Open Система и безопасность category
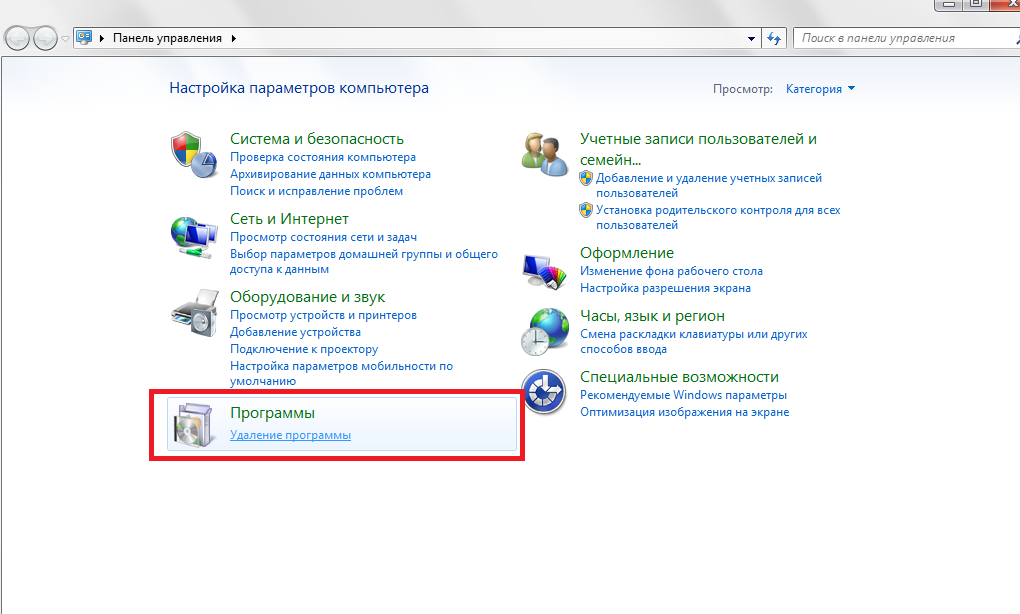Screen dimensions: 1020x614 [x=317, y=139]
